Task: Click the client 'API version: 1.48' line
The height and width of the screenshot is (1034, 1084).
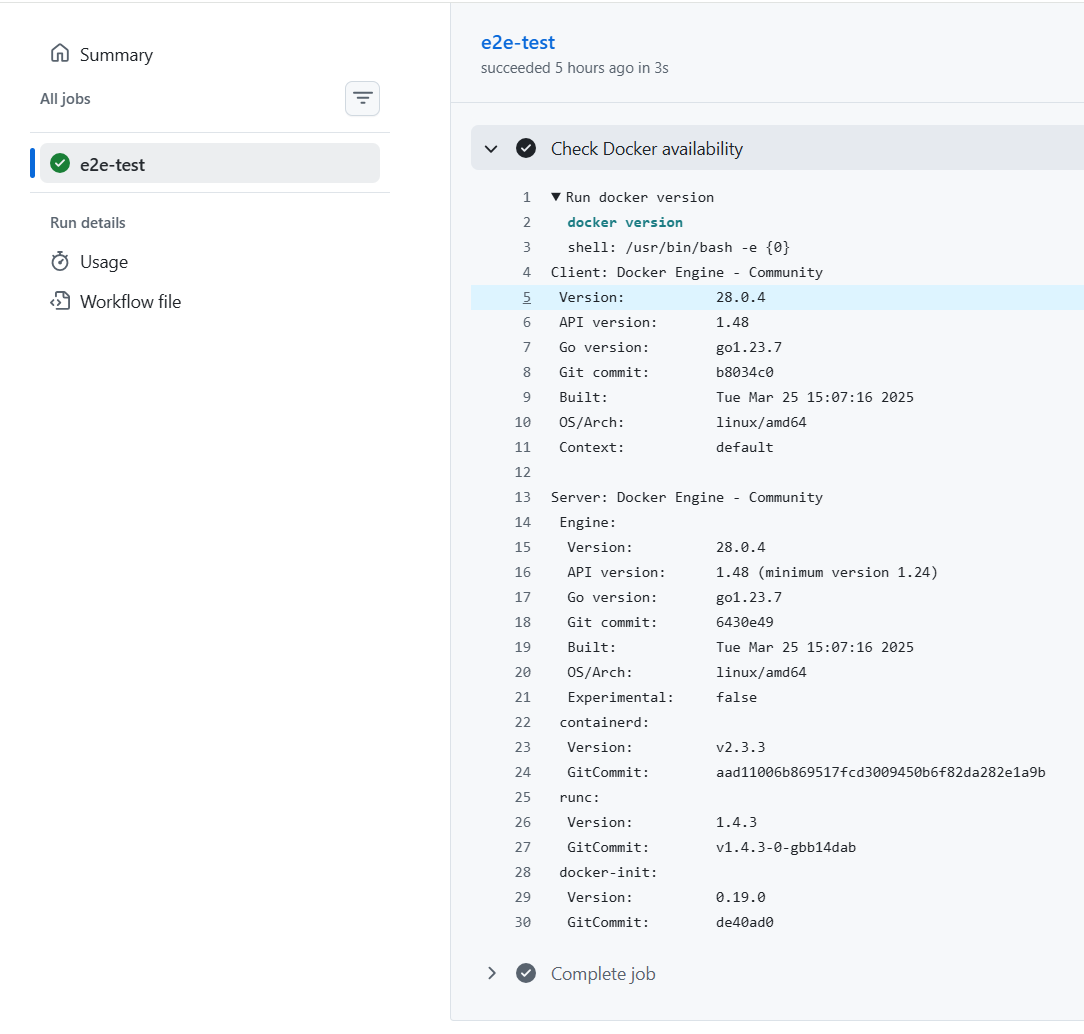Action: coord(654,322)
